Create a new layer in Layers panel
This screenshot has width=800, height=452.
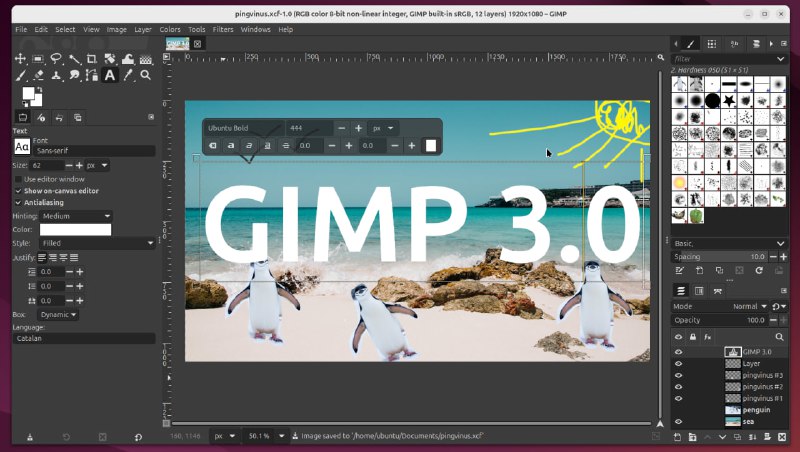coord(677,437)
